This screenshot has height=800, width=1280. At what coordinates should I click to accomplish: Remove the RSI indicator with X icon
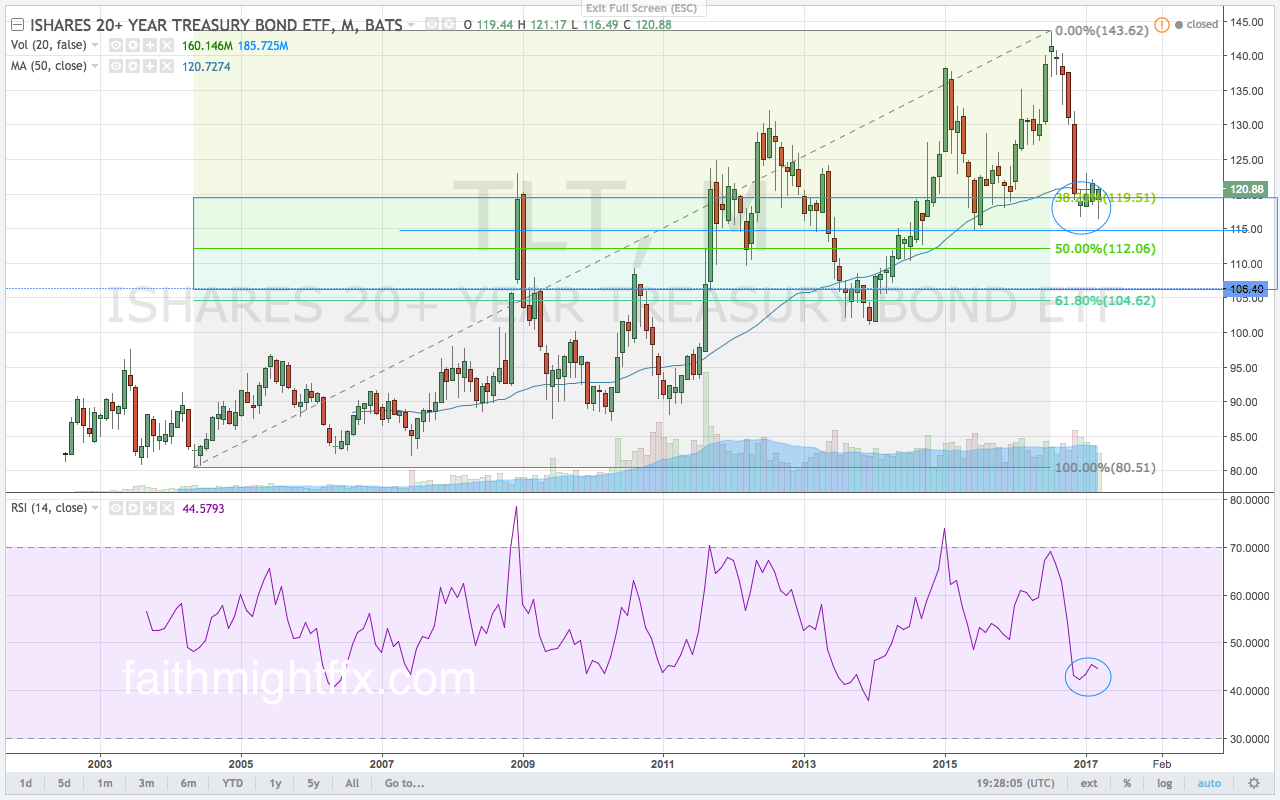(x=167, y=508)
